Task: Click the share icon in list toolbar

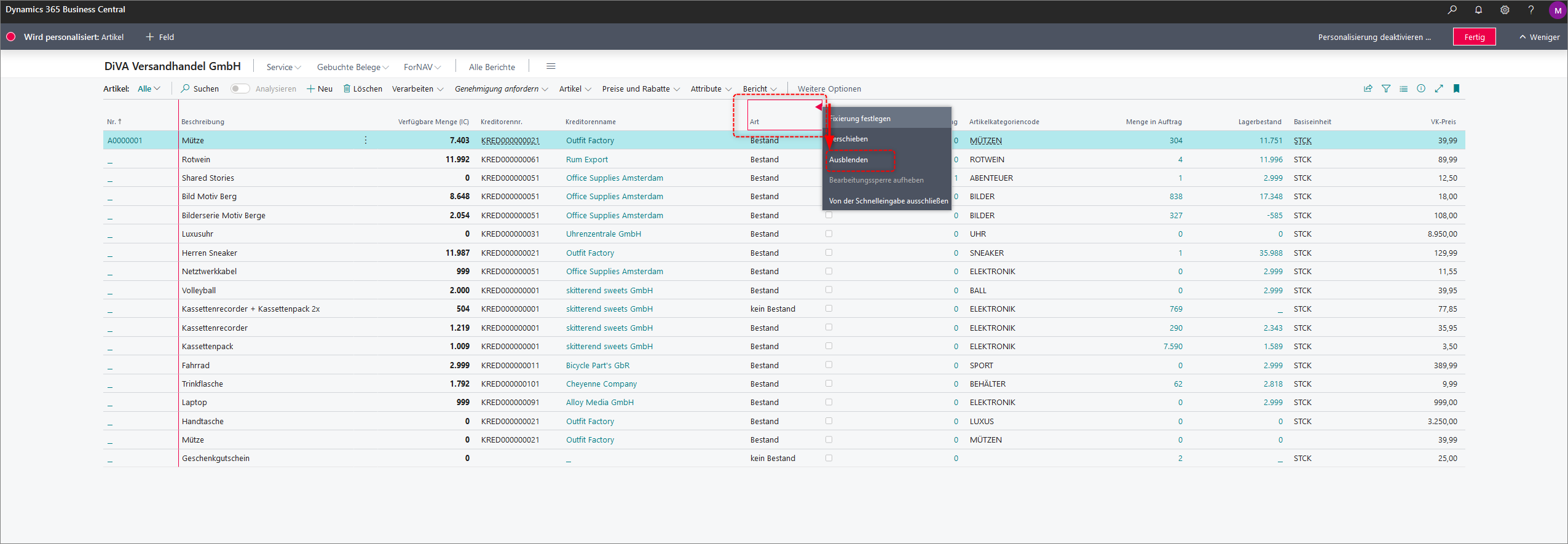Action: [x=1368, y=89]
